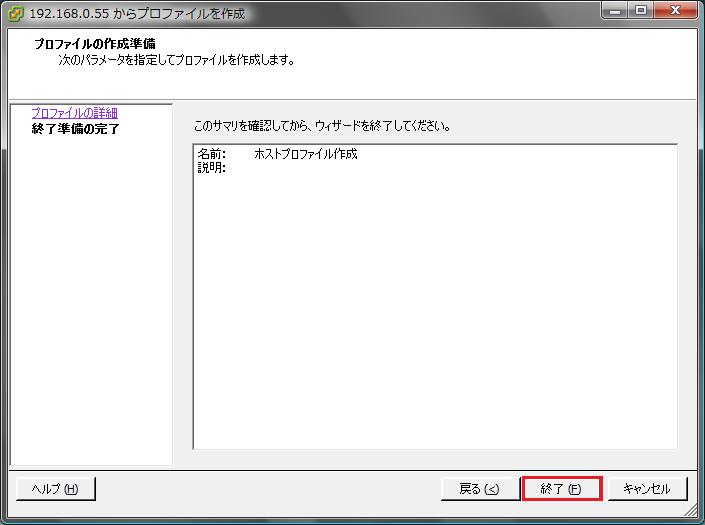Go back with the 戻る (<) button

480,489
